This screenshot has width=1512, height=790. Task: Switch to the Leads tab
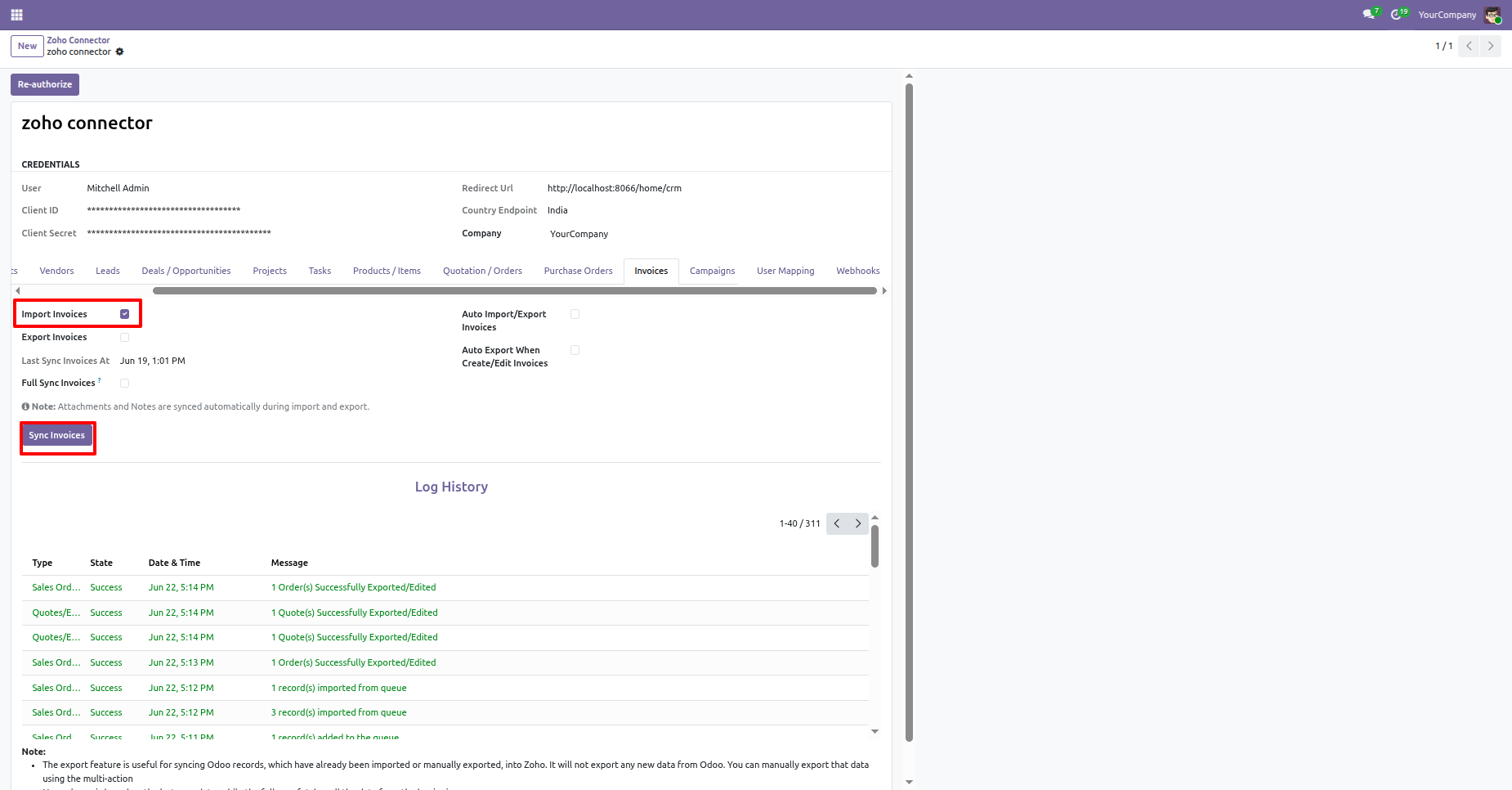tap(108, 271)
